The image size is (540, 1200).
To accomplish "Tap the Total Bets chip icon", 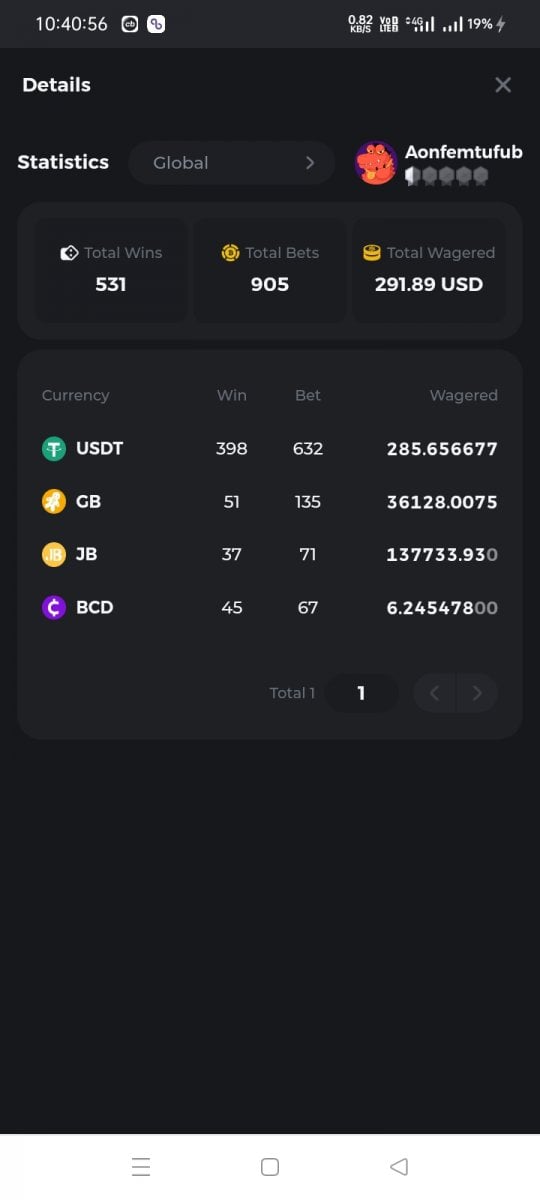I will [231, 253].
